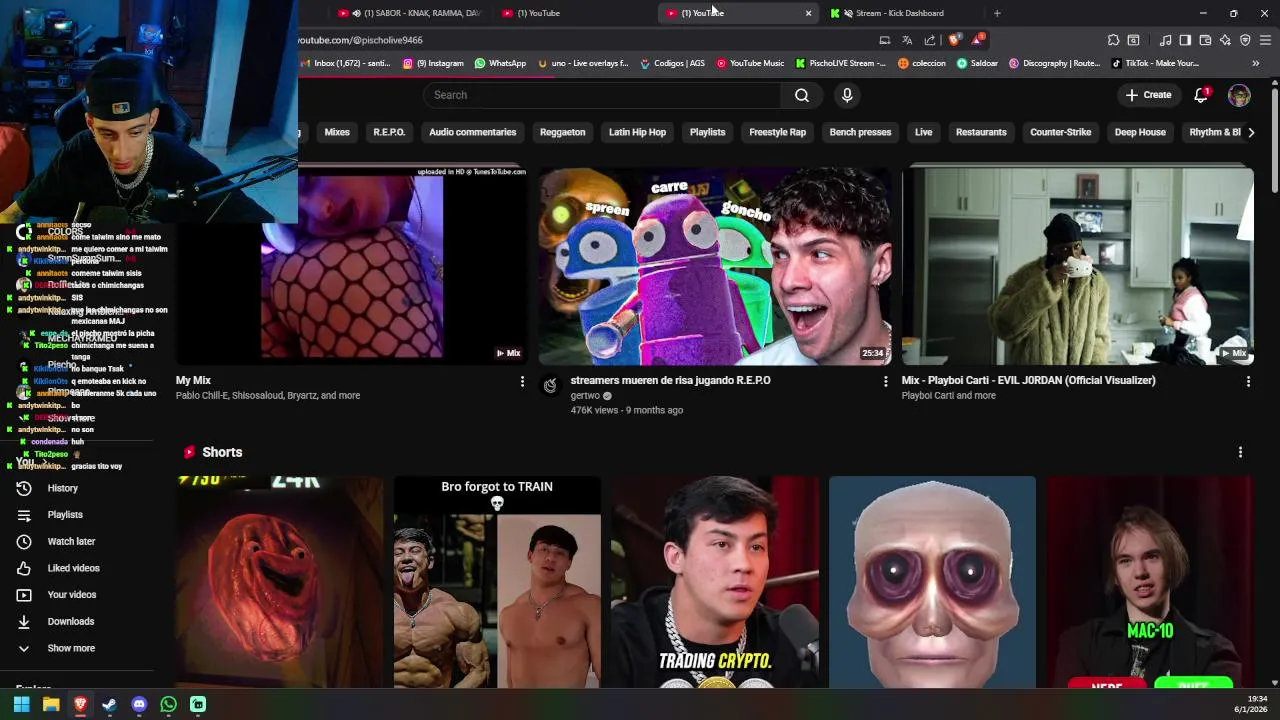Open the Leo AI sparkle icon

[x=1225, y=40]
